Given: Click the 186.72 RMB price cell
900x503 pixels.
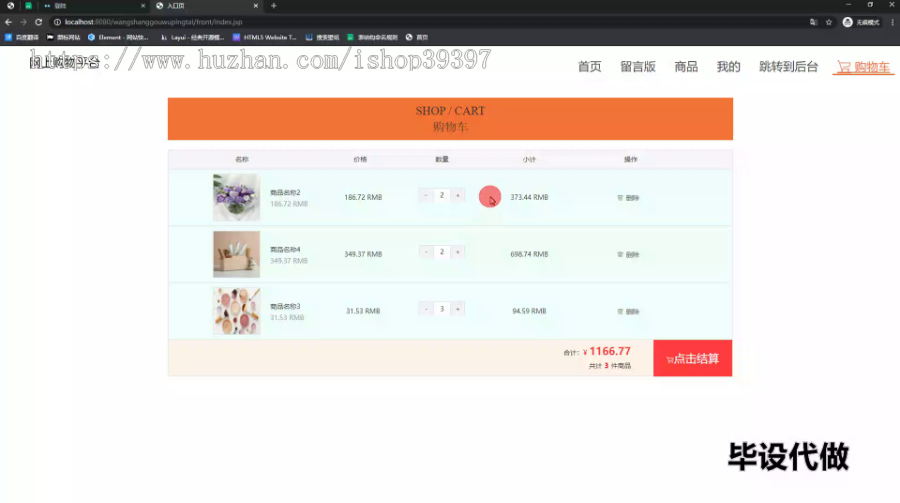Looking at the screenshot, I should [x=363, y=197].
